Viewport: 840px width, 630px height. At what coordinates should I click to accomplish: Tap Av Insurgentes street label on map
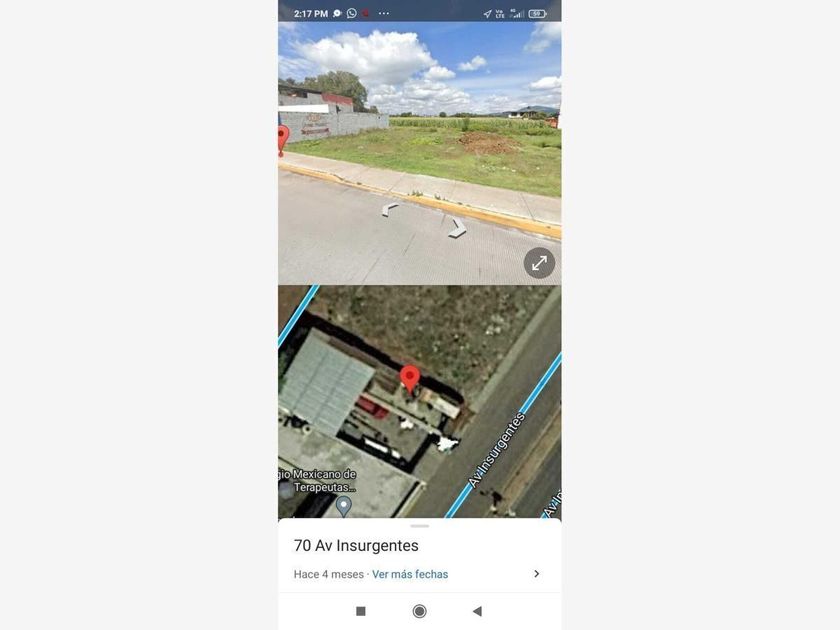click(x=497, y=450)
